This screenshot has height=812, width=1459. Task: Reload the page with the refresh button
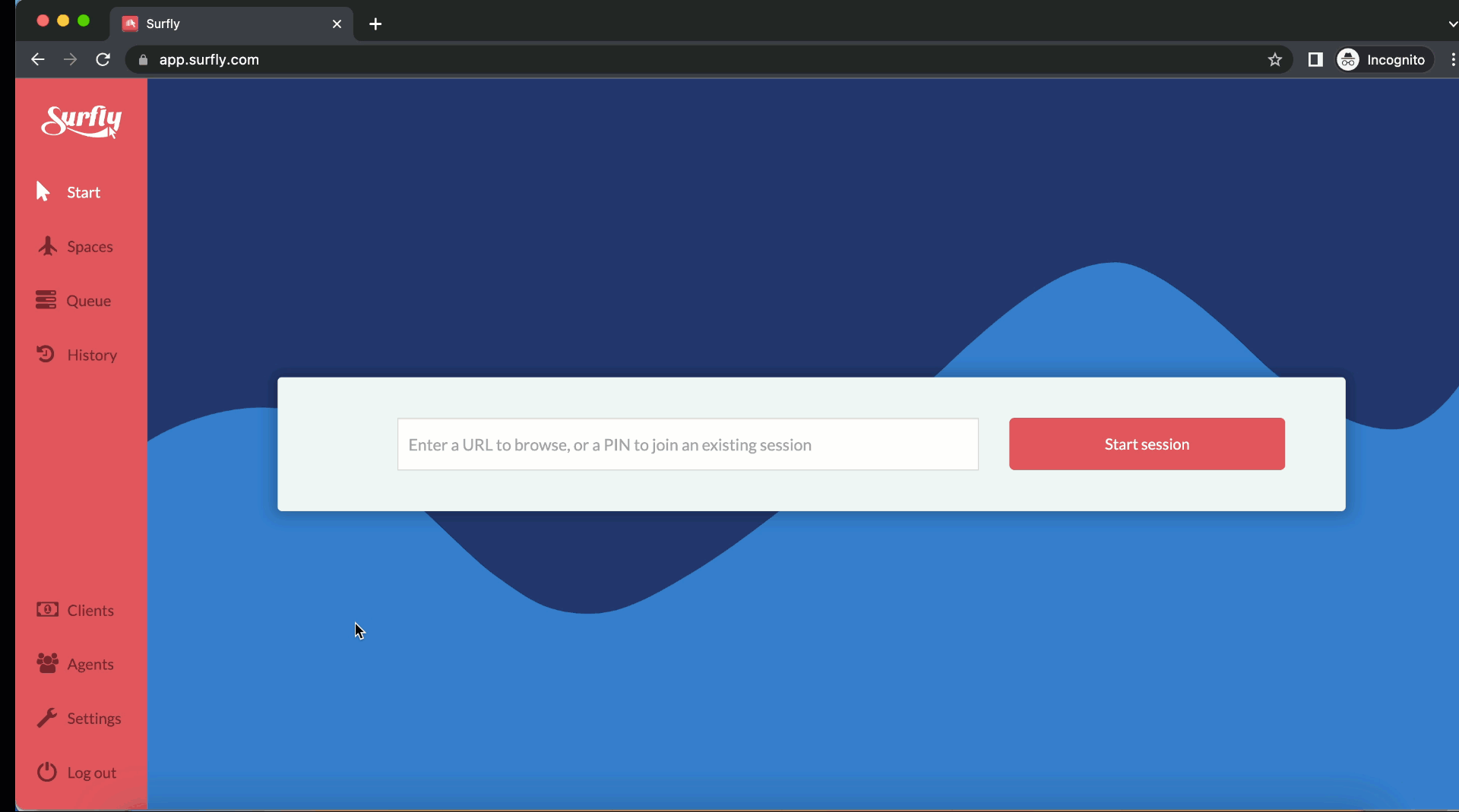pos(103,59)
